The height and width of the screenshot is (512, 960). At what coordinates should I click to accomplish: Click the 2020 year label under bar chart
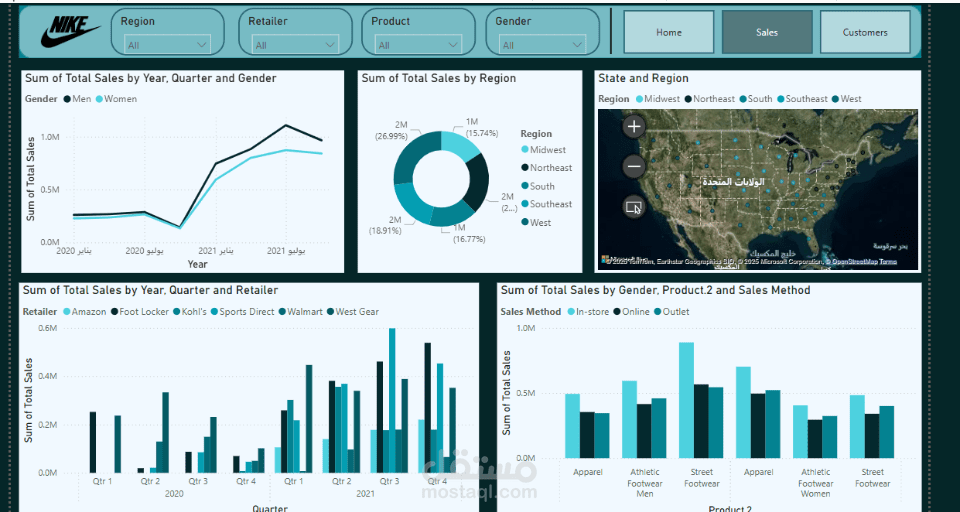[x=174, y=494]
